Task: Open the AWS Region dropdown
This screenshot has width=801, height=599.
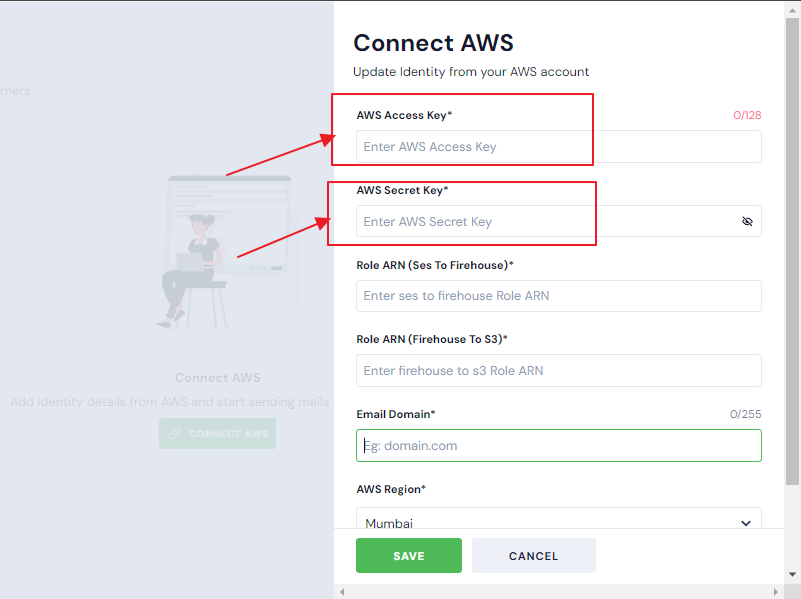Action: pyautogui.click(x=558, y=522)
